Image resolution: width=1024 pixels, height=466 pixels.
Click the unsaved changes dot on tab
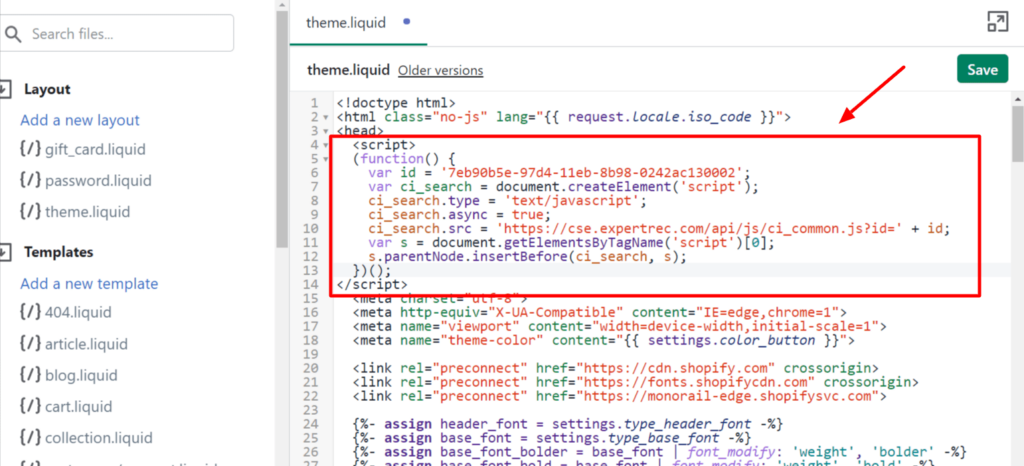407,22
